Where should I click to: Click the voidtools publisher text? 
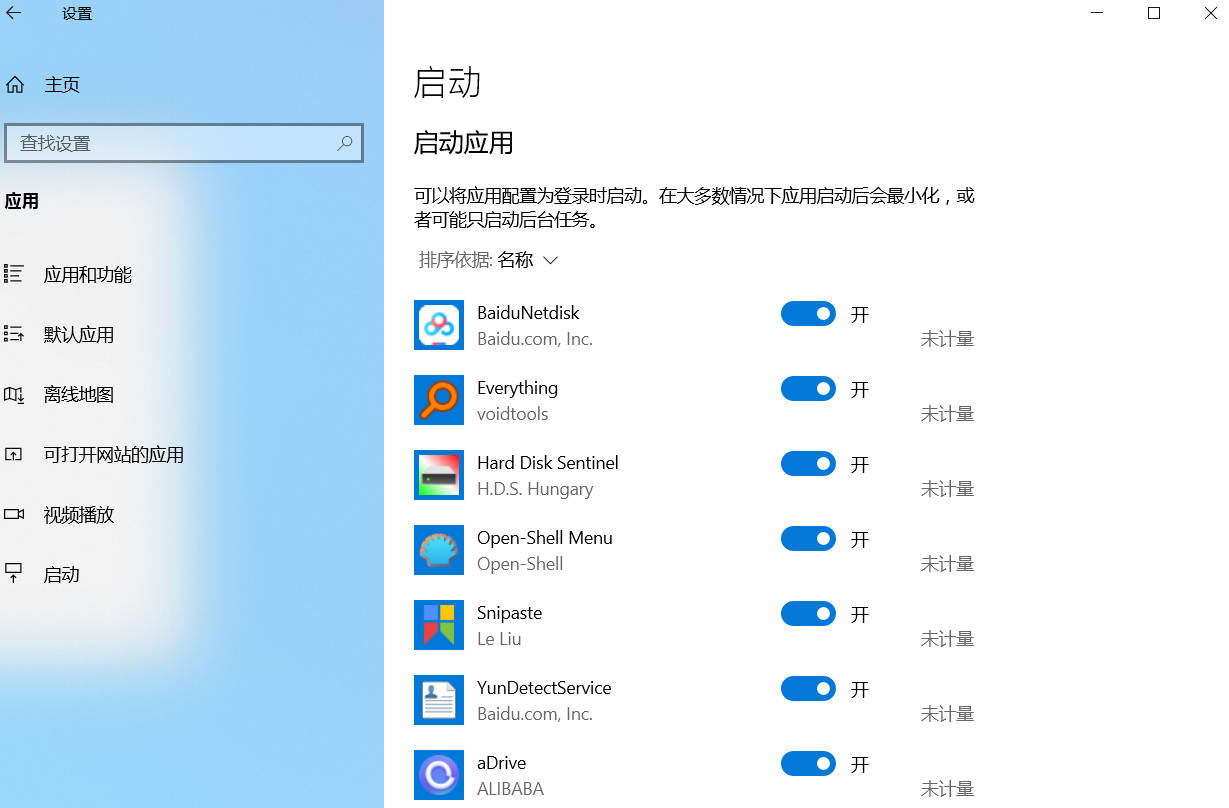(513, 414)
